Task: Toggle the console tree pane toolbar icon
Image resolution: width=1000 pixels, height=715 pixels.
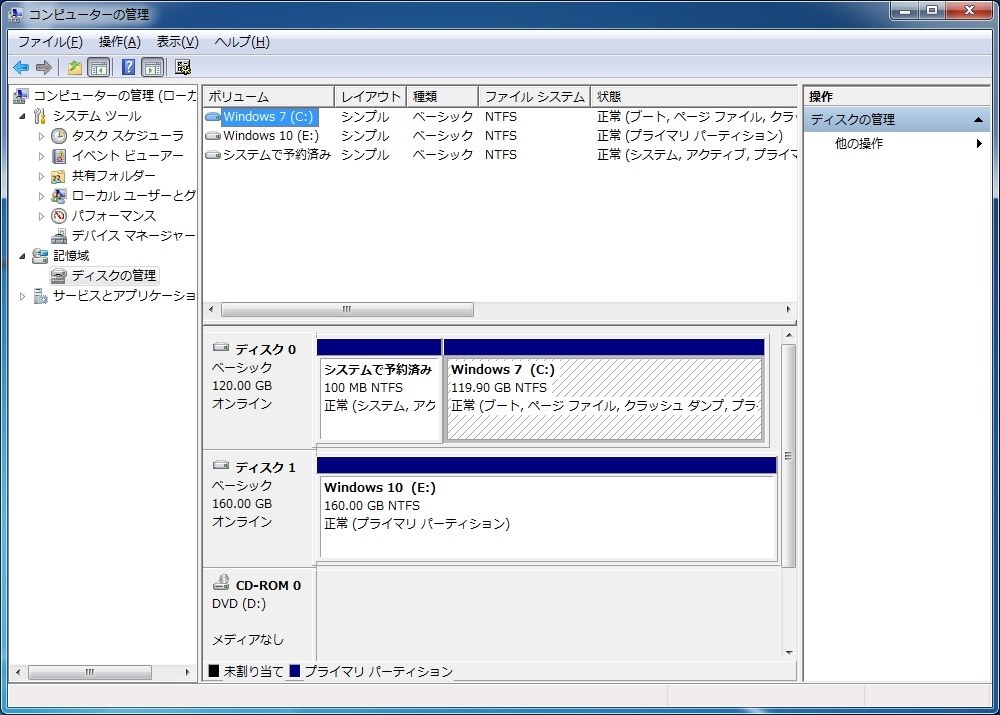Action: pos(99,67)
